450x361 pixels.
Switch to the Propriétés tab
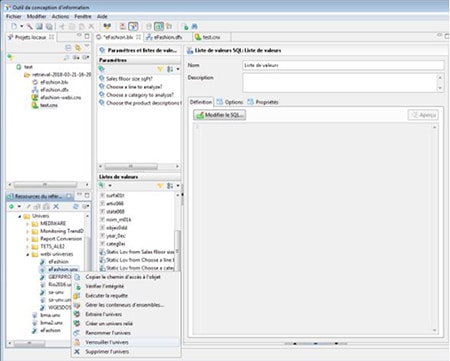coord(263,102)
